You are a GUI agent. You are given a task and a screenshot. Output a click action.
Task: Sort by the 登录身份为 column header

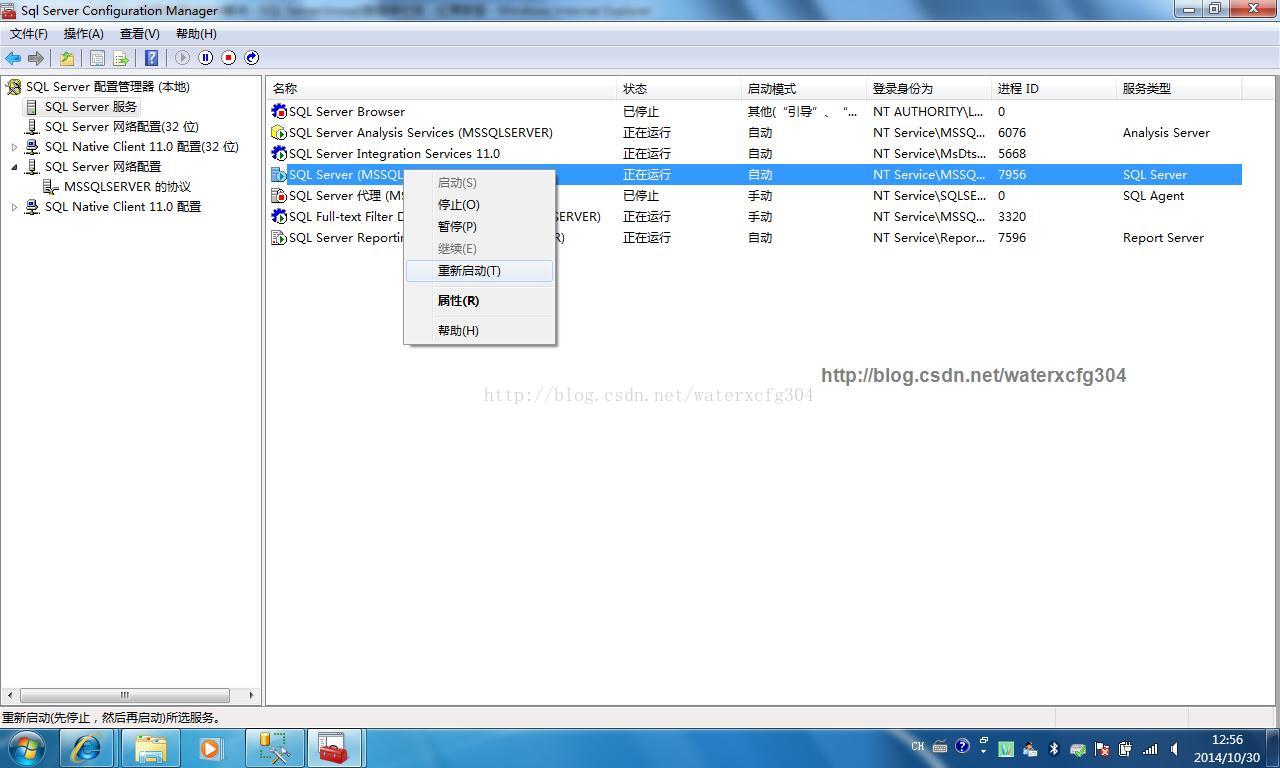(930, 89)
